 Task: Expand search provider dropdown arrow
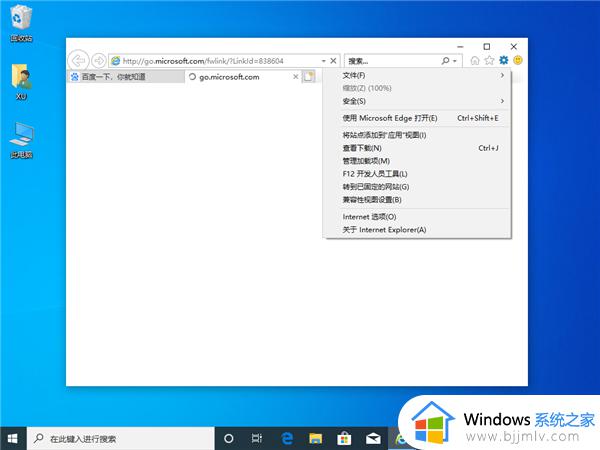point(455,61)
